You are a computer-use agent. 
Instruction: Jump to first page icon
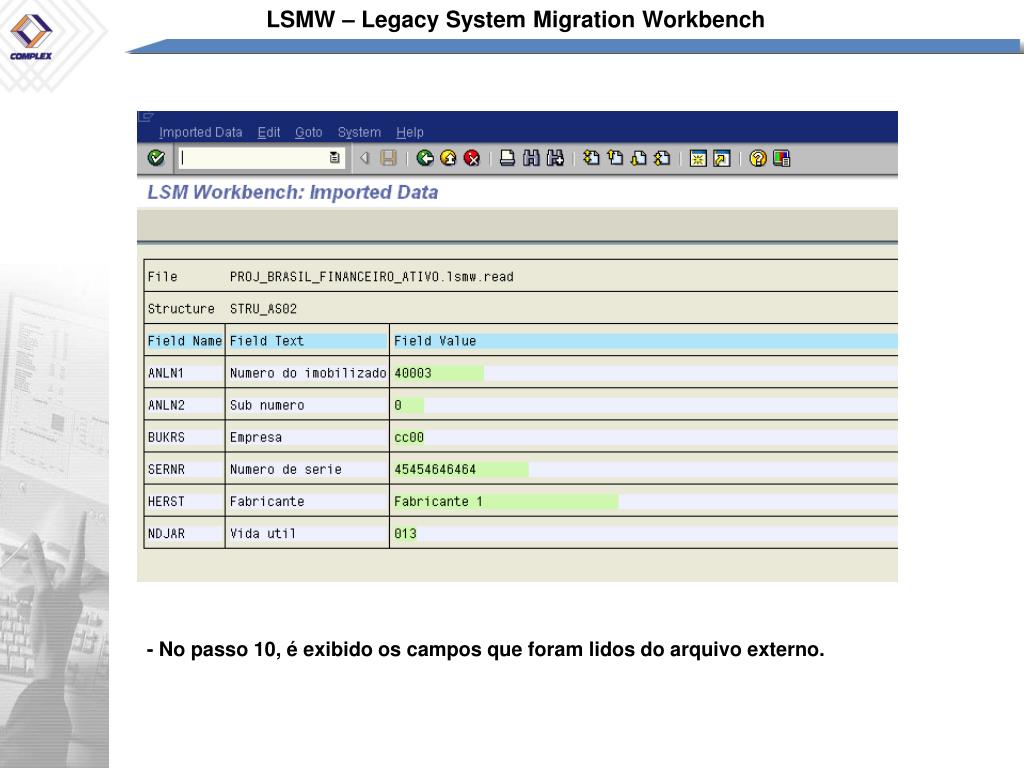591,158
